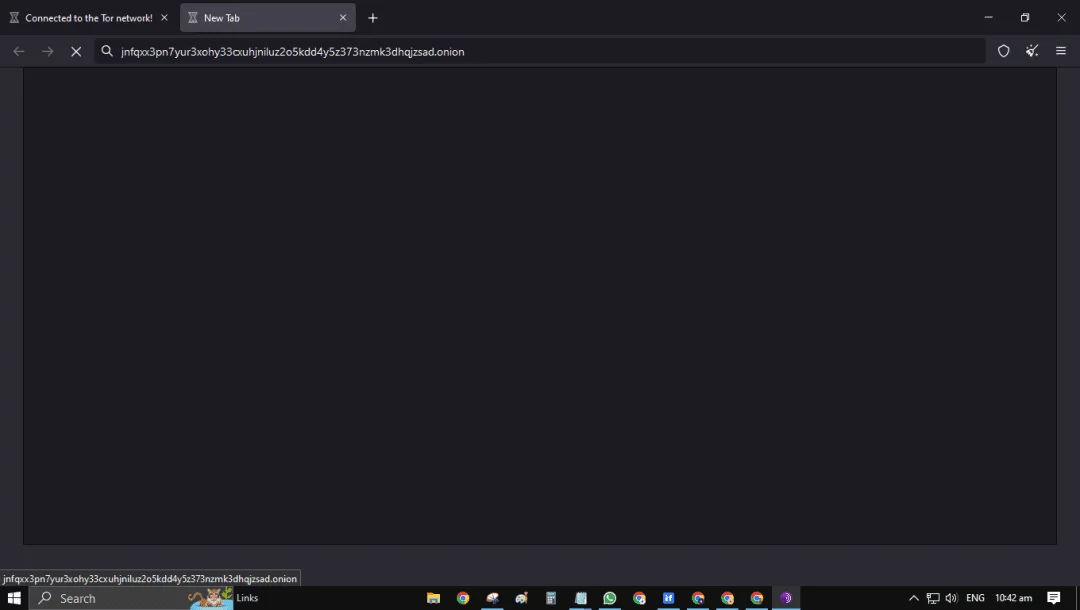This screenshot has height=610, width=1080.
Task: Open File Explorer from taskbar
Action: (433, 598)
